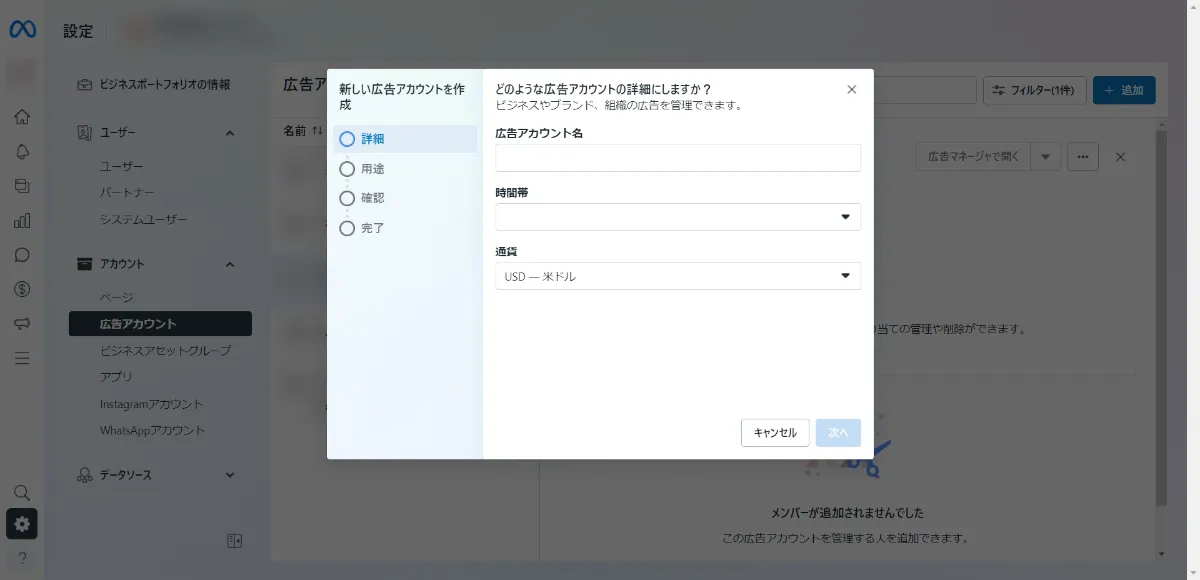Click the settings gear icon
The image size is (1200, 580).
point(22,524)
